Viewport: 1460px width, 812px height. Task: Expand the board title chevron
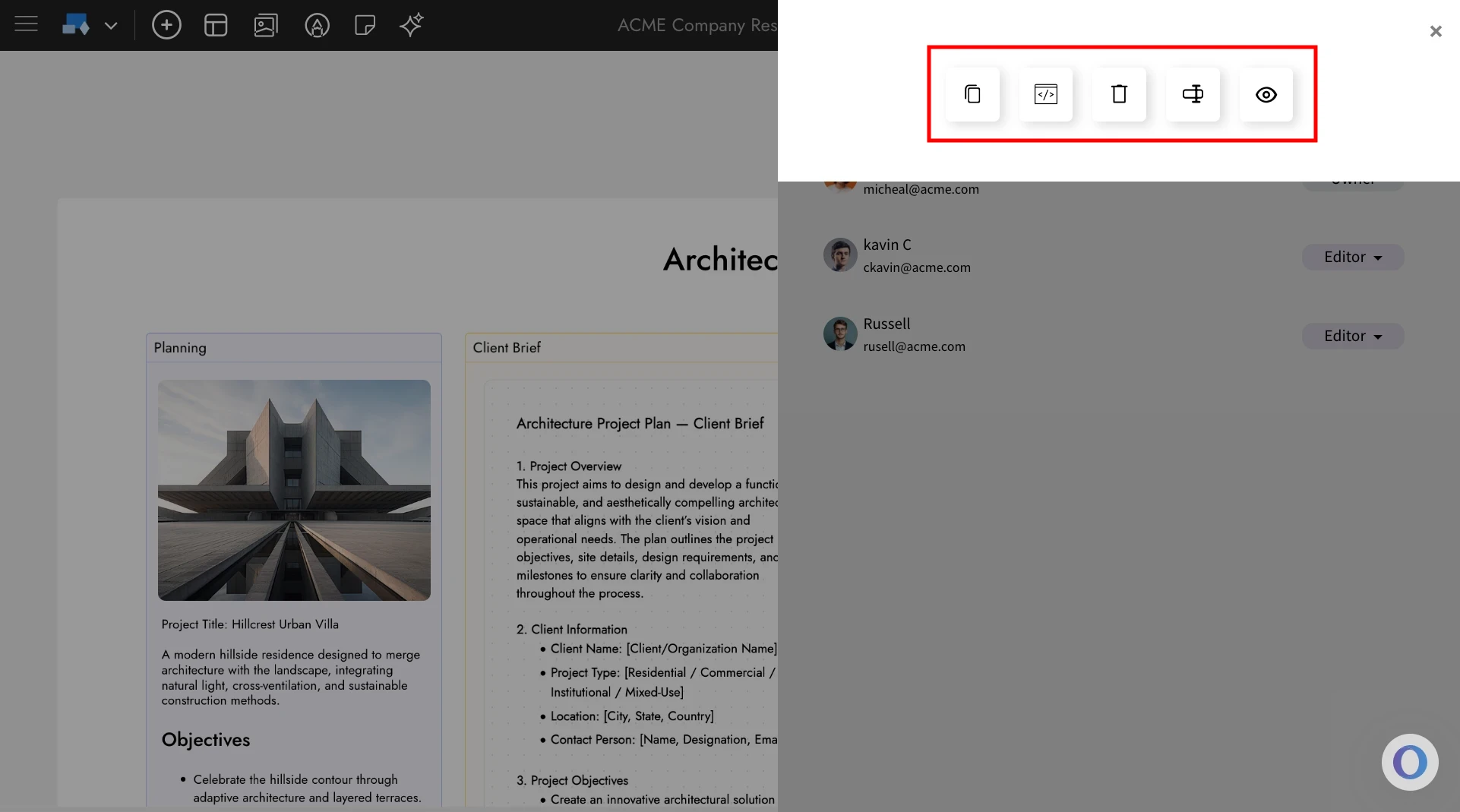click(111, 25)
